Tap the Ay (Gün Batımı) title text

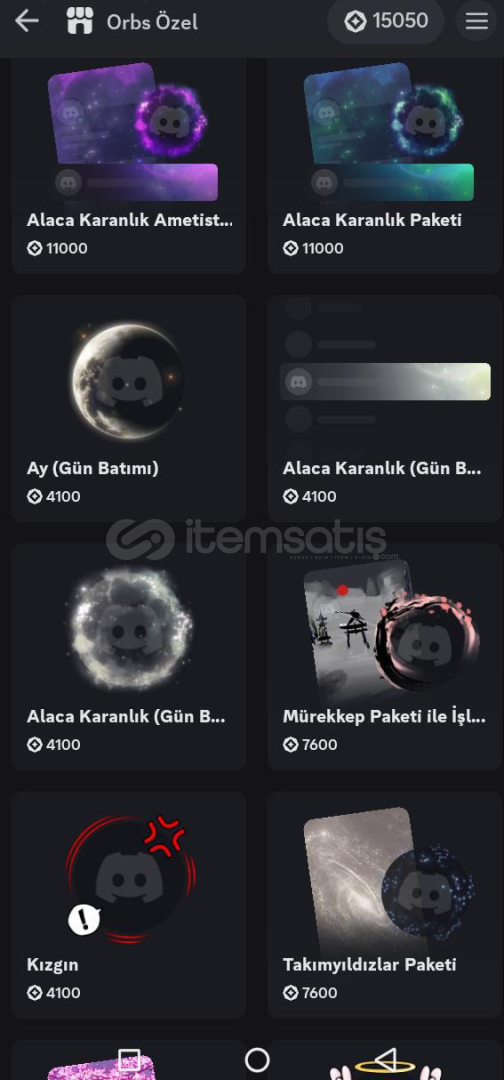pyautogui.click(x=92, y=468)
